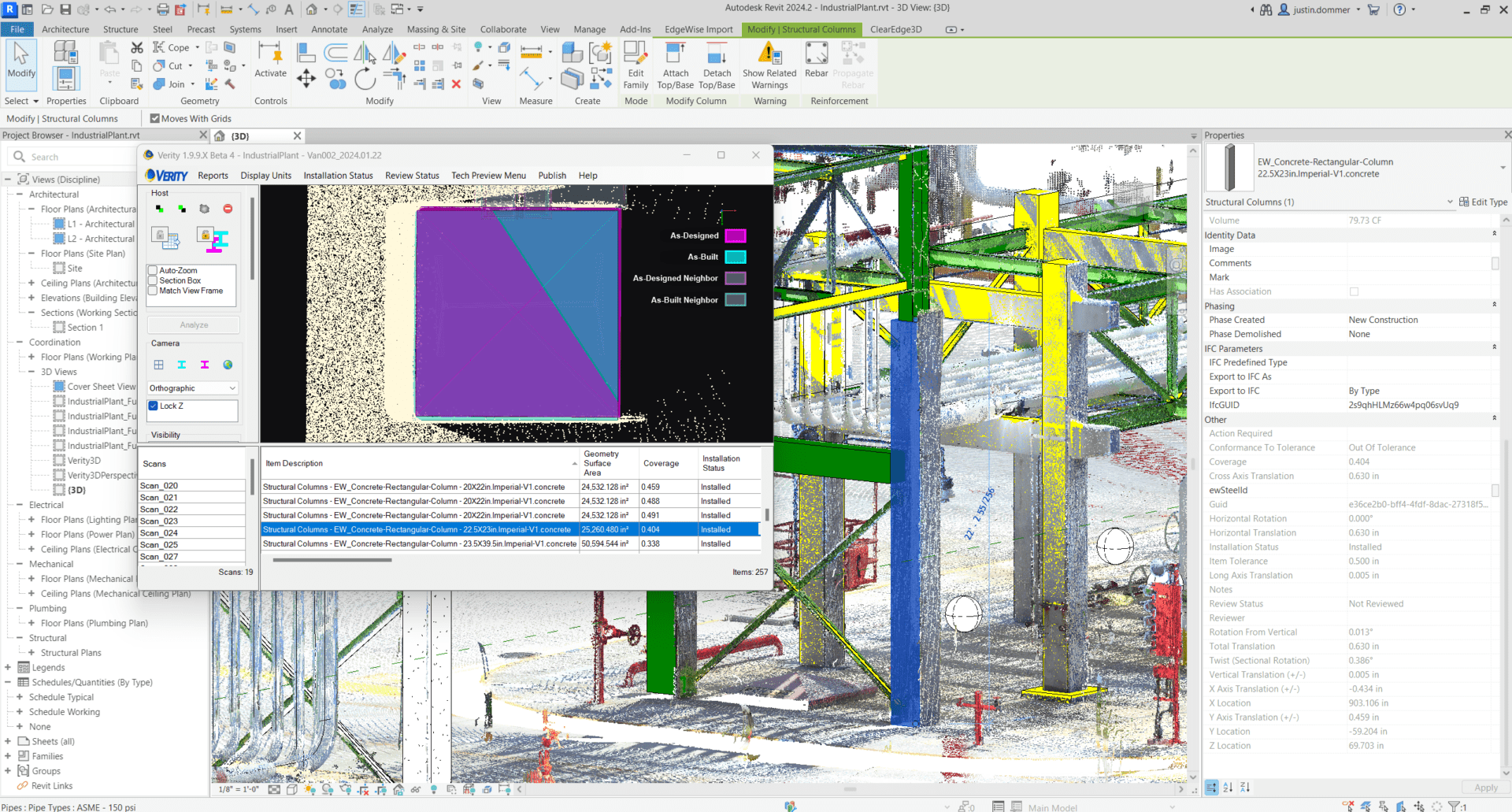
Task: Enable the Section Box checkbox in Verity
Action: click(154, 280)
